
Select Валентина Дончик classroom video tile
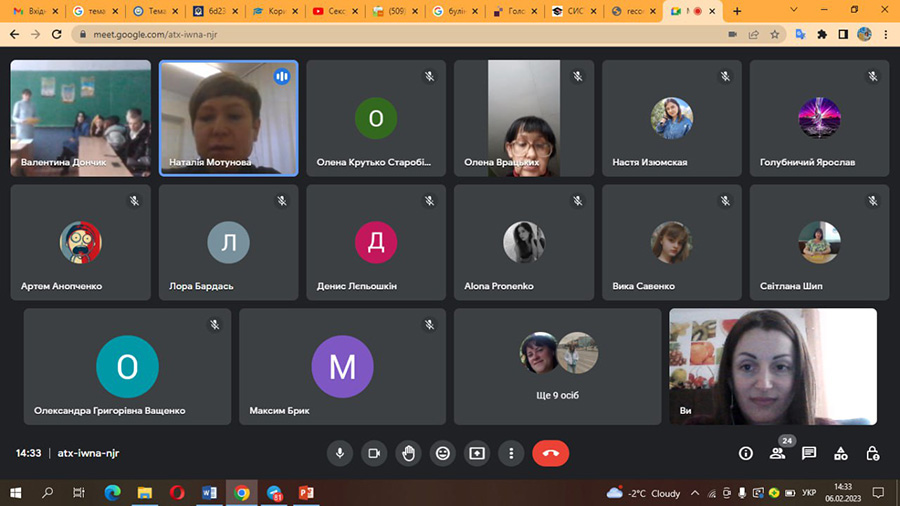(x=81, y=118)
